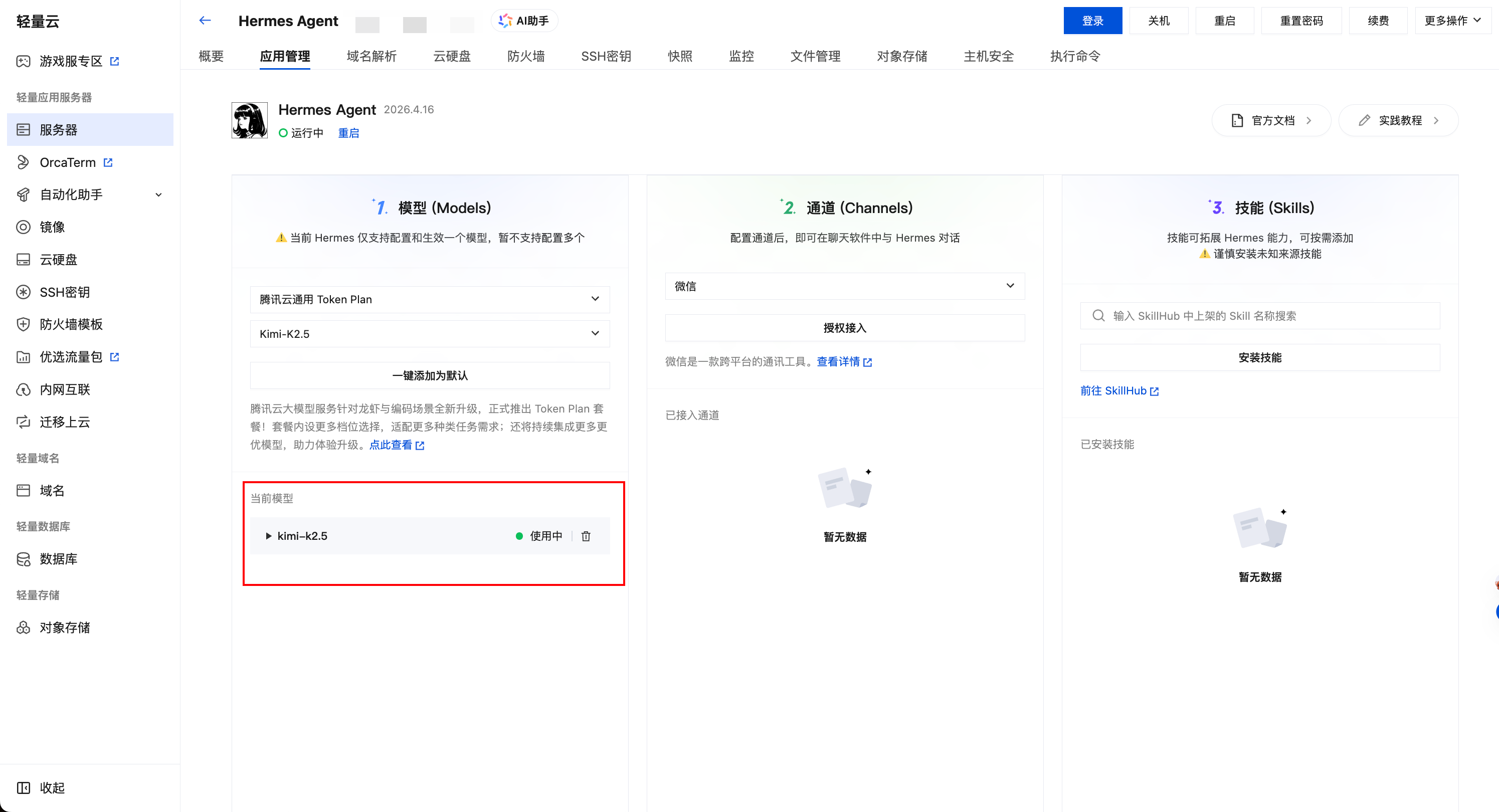Image resolution: width=1499 pixels, height=812 pixels.
Task: Expand the kimi-k2.5 current model row
Action: pos(268,536)
